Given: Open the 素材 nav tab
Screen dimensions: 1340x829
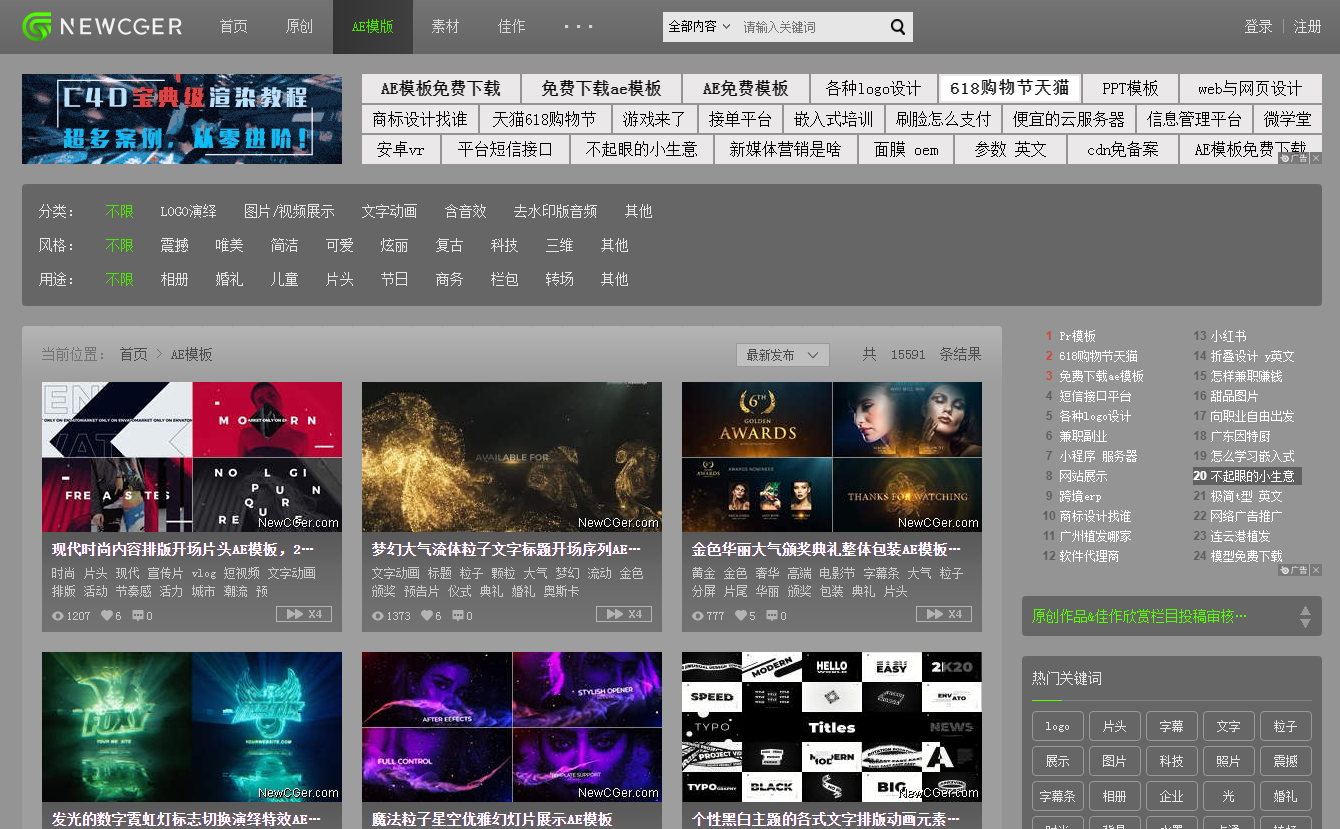Looking at the screenshot, I should 446,27.
